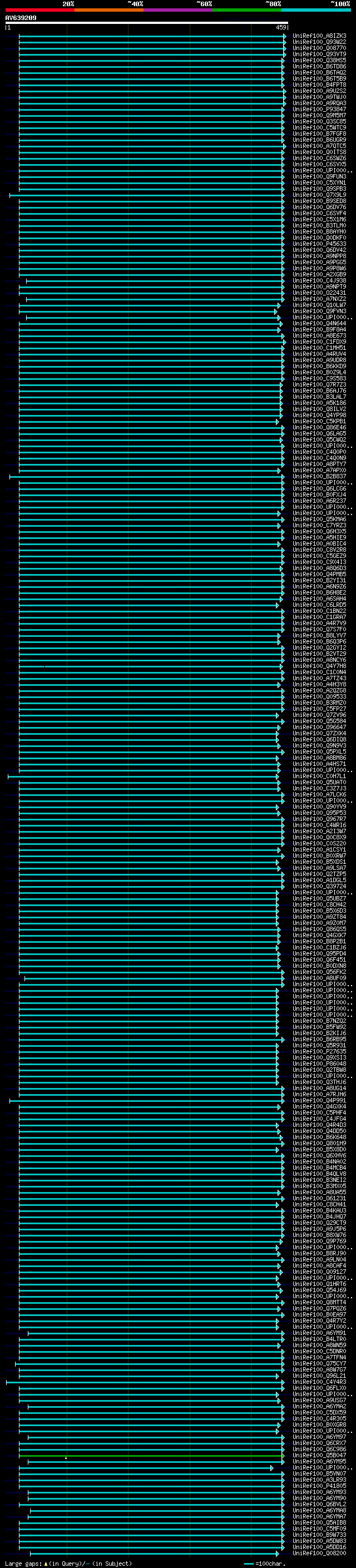356x1568 pixels.
Task: Select hit UniRef100_Q96L21
Action: (x=319, y=1376)
